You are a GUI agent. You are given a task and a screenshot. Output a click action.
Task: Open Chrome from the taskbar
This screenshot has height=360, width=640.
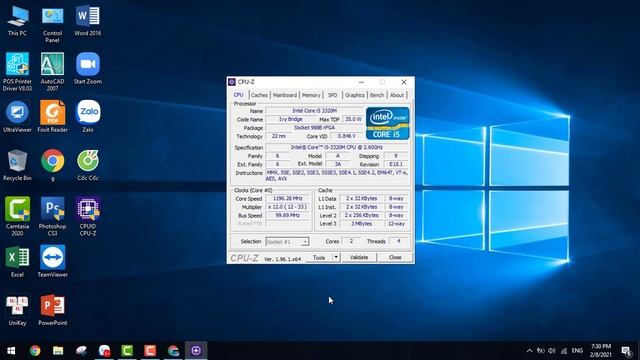pos(35,351)
